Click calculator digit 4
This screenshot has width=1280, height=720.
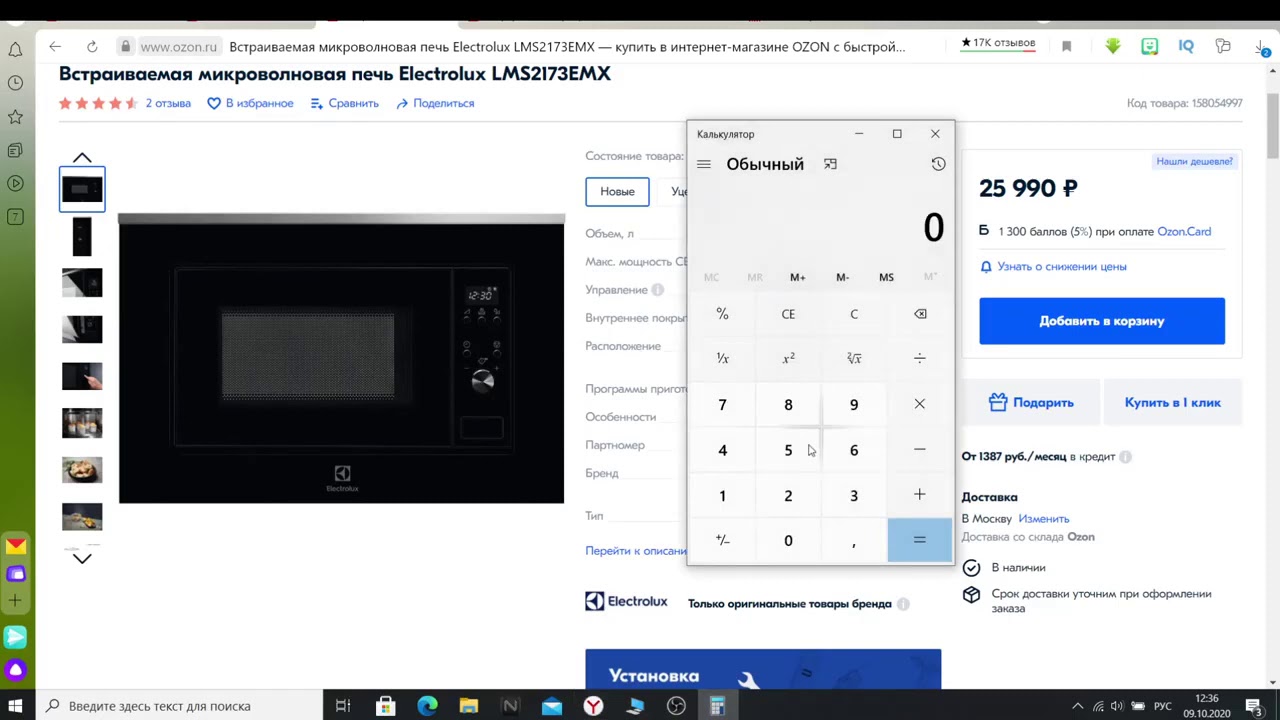pyautogui.click(x=722, y=450)
